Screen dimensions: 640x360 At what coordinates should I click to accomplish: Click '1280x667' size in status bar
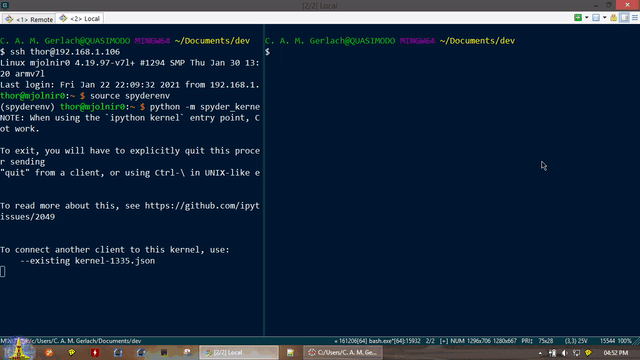505,341
